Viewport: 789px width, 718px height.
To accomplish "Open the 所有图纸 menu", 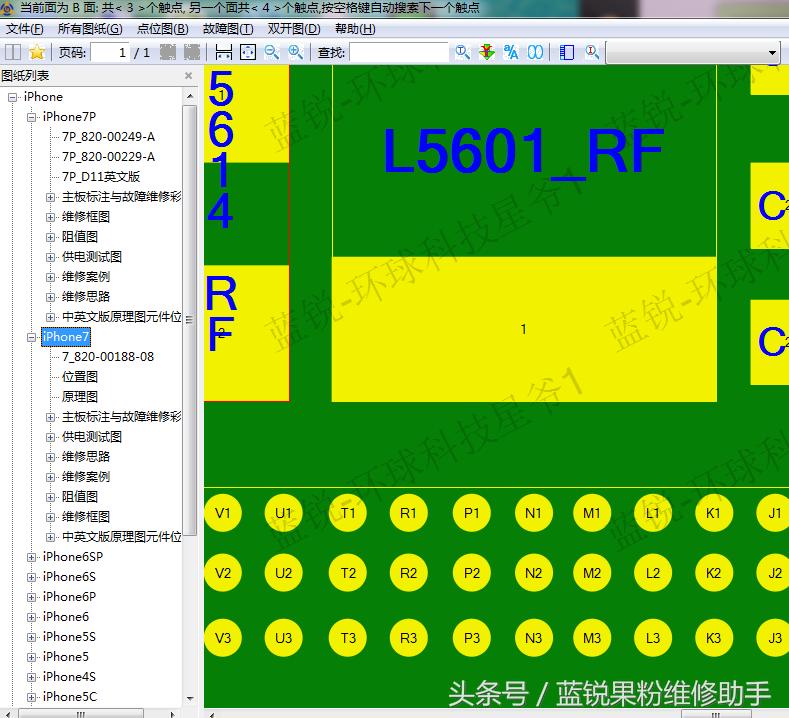I will pyautogui.click(x=89, y=29).
